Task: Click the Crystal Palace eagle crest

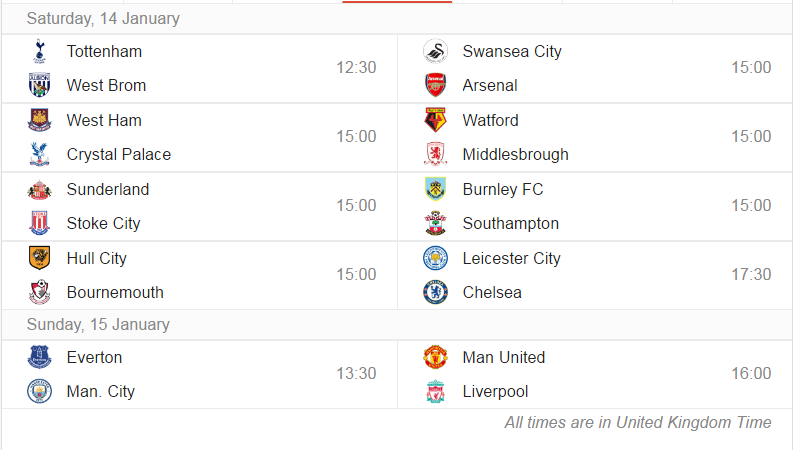Action: [x=39, y=154]
